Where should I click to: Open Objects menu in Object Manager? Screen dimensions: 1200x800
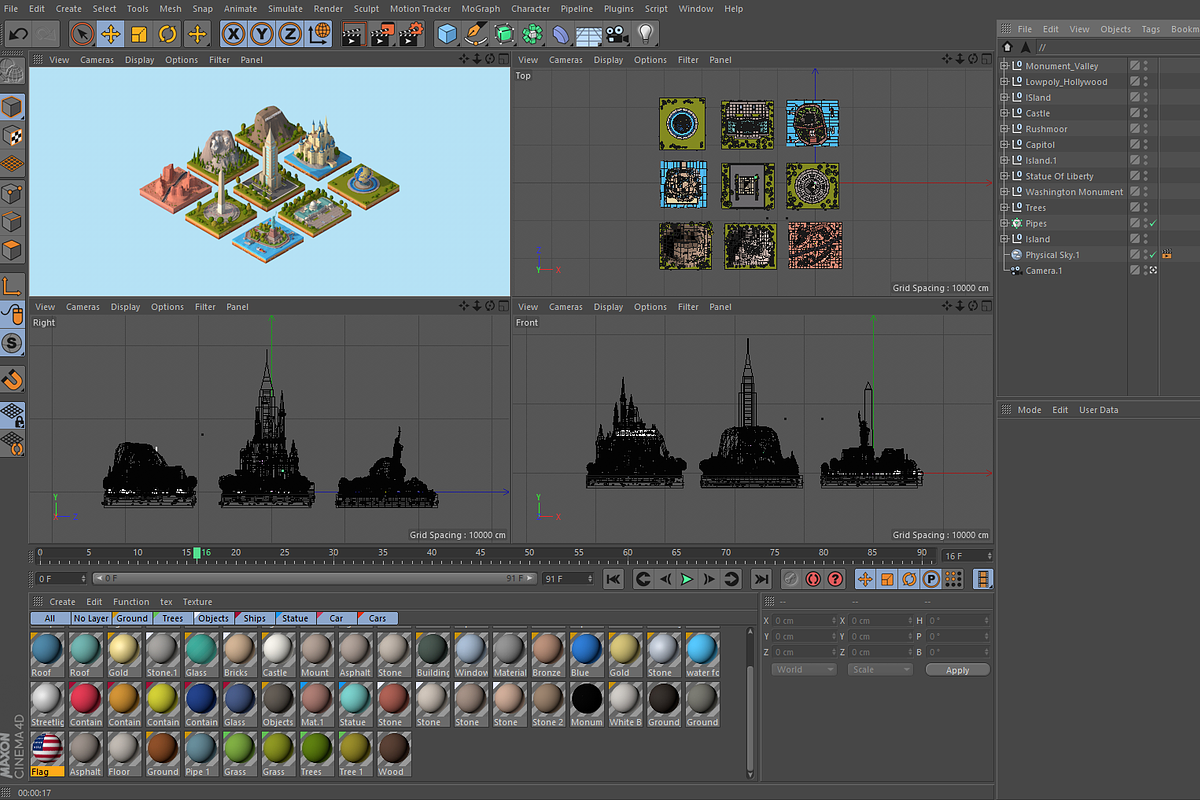point(1116,29)
